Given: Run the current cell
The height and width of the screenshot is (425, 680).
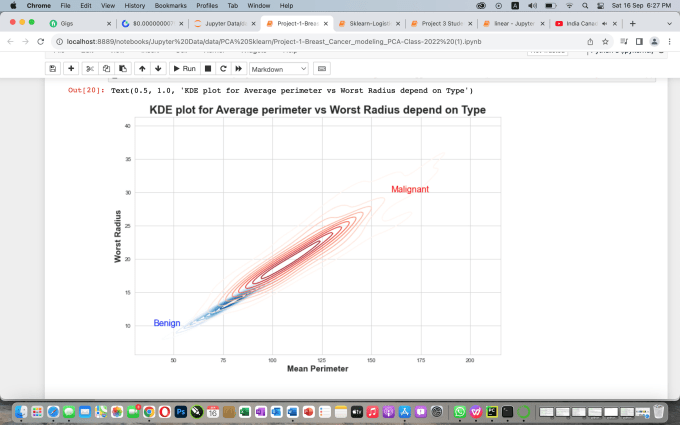Looking at the screenshot, I should coord(184,69).
